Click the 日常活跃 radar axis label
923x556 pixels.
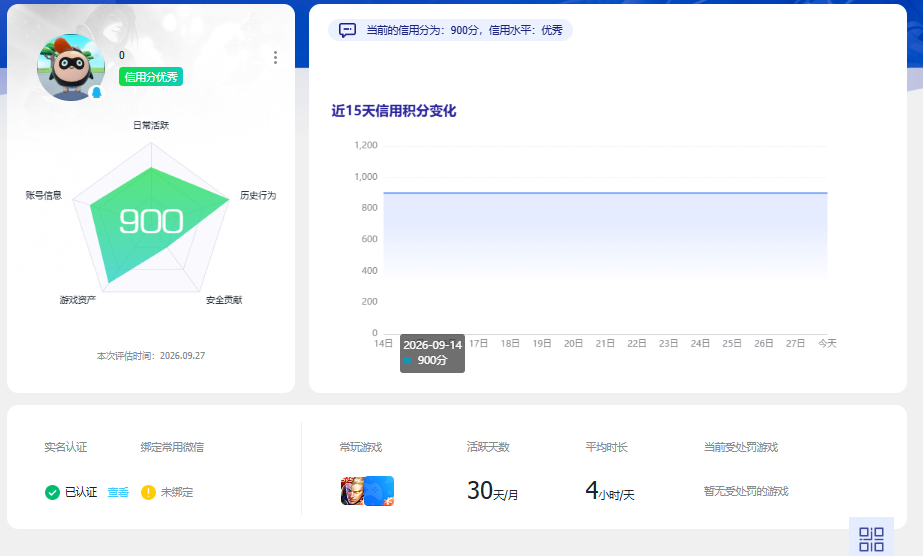click(151, 125)
